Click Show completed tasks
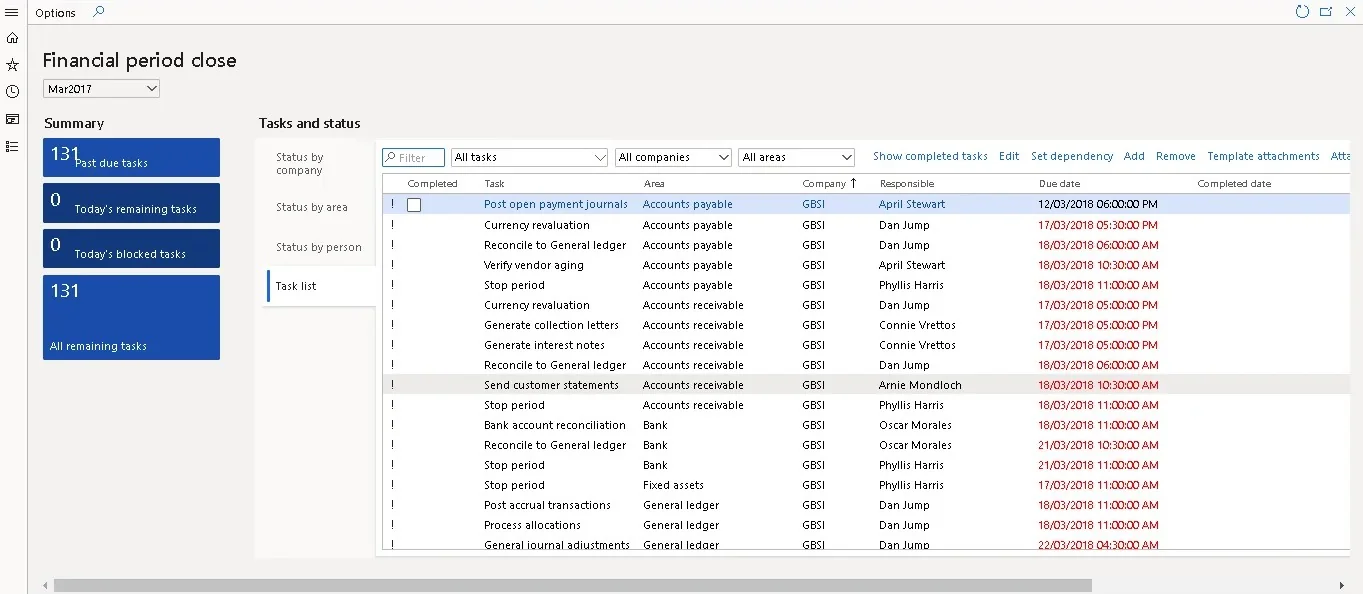Screen dimensions: 1363x594 930,156
